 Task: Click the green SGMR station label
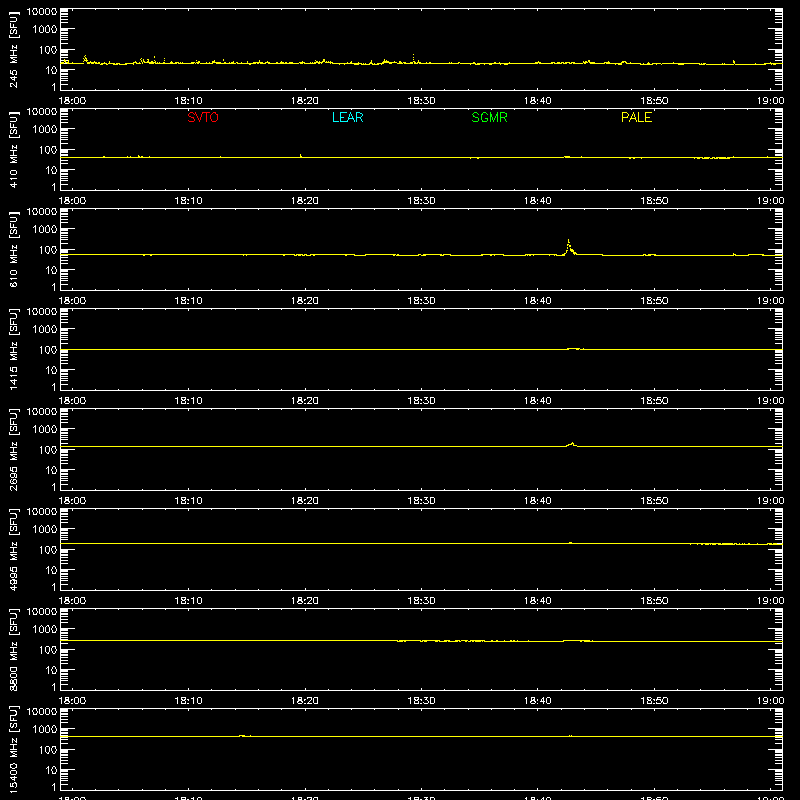point(489,117)
